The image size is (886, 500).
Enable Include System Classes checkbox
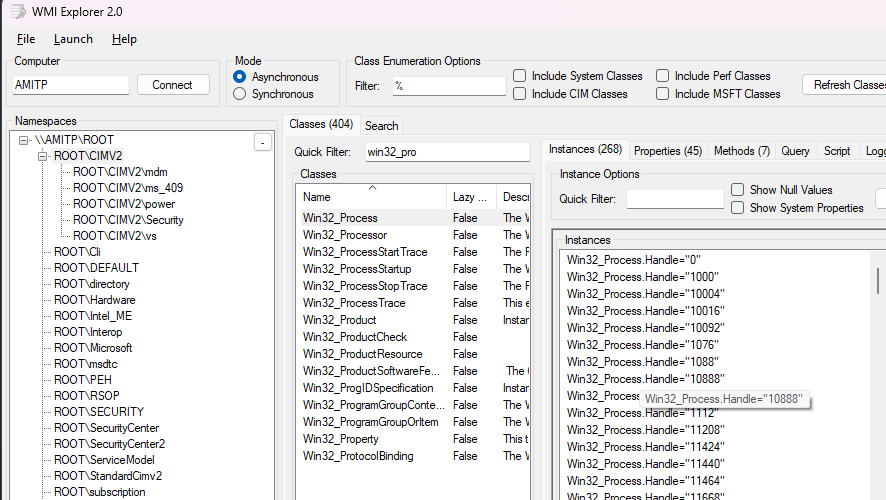[x=520, y=76]
